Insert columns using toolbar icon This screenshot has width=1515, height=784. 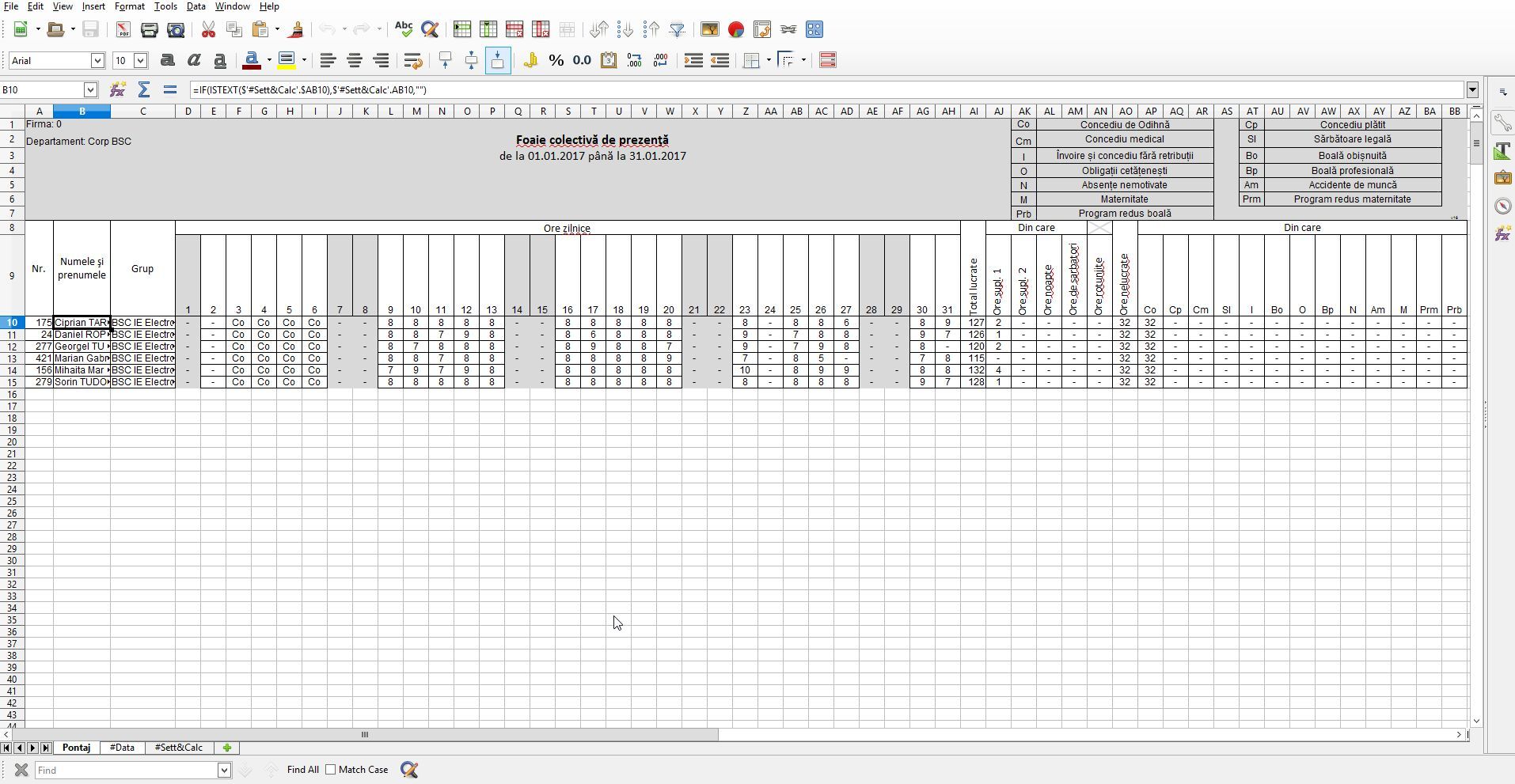click(488, 29)
